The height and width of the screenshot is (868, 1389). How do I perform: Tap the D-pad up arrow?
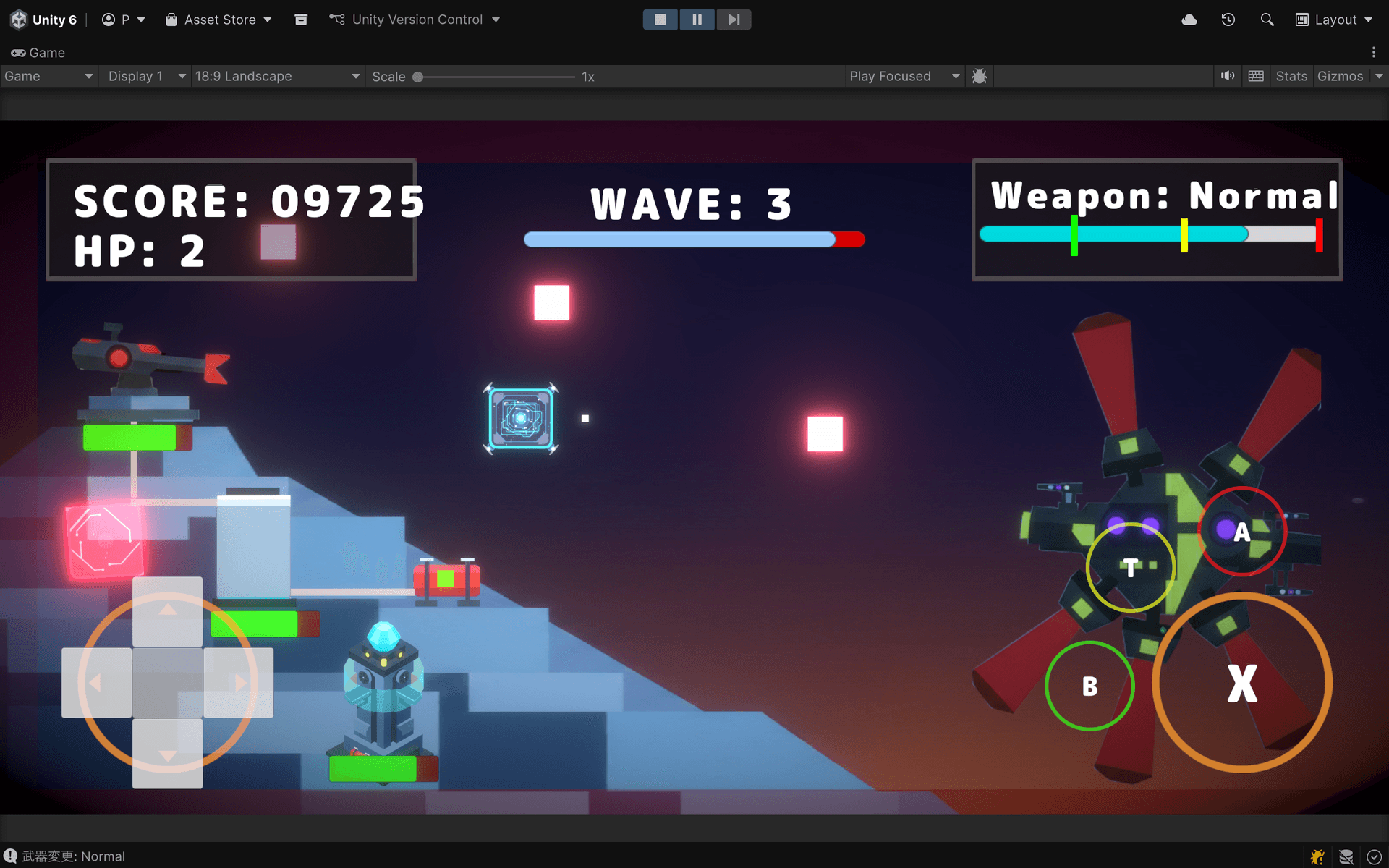[168, 611]
